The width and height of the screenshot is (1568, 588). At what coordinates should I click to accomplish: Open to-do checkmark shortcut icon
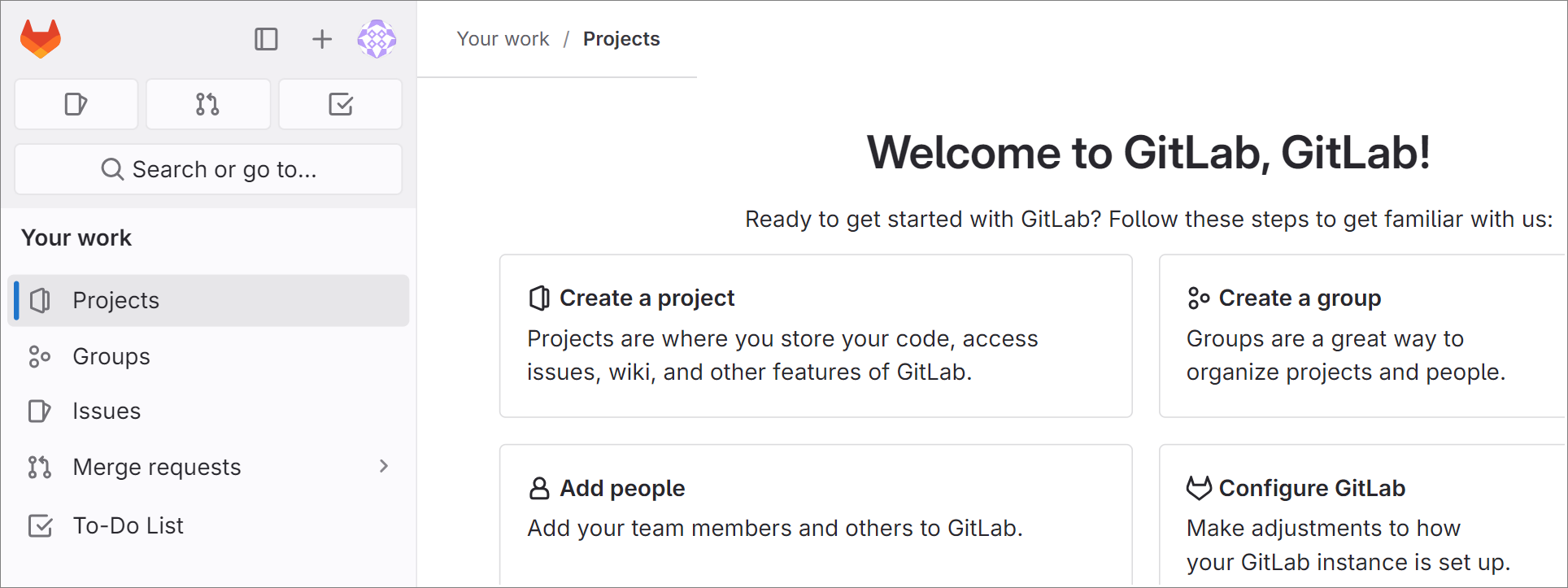pyautogui.click(x=341, y=104)
